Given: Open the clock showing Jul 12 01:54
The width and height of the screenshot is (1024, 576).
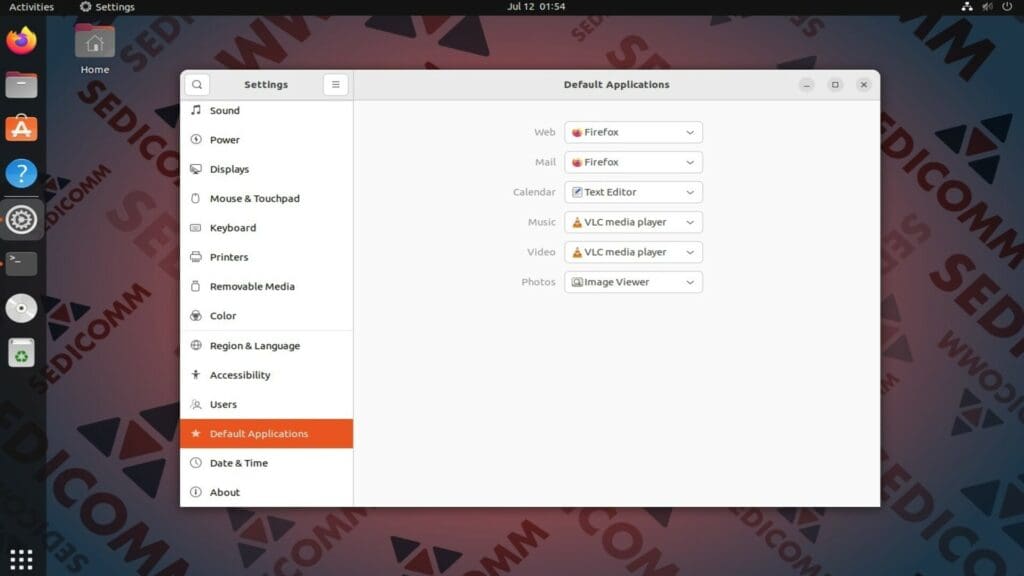Looking at the screenshot, I should click(x=536, y=7).
